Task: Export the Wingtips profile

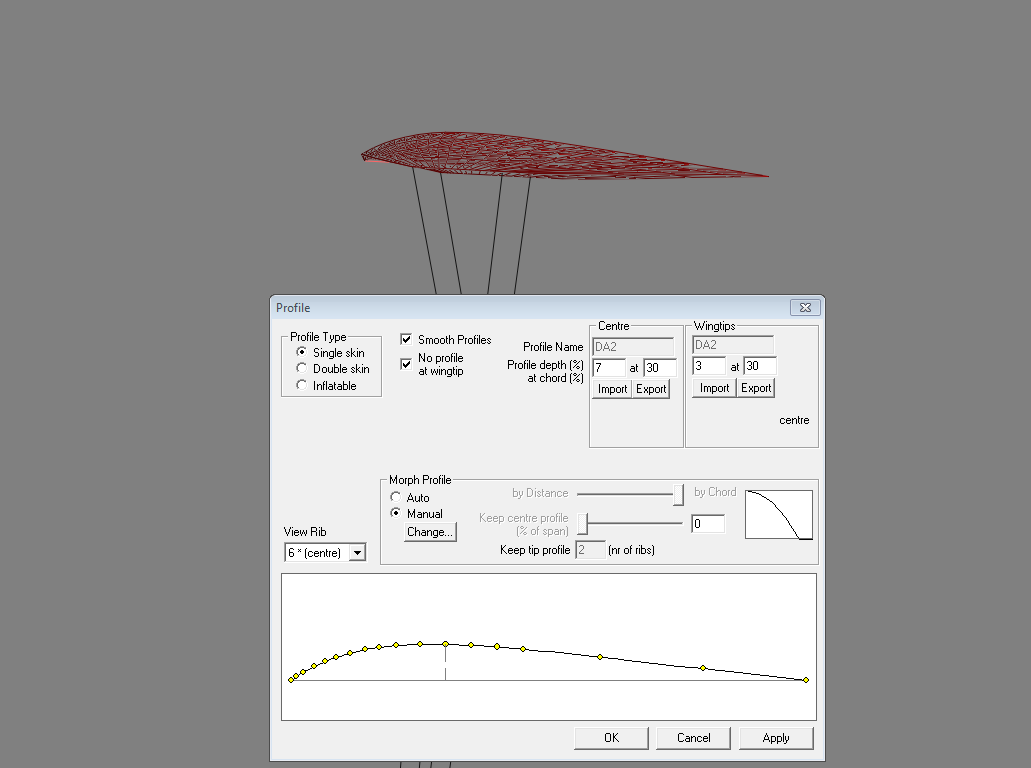Action: point(756,388)
